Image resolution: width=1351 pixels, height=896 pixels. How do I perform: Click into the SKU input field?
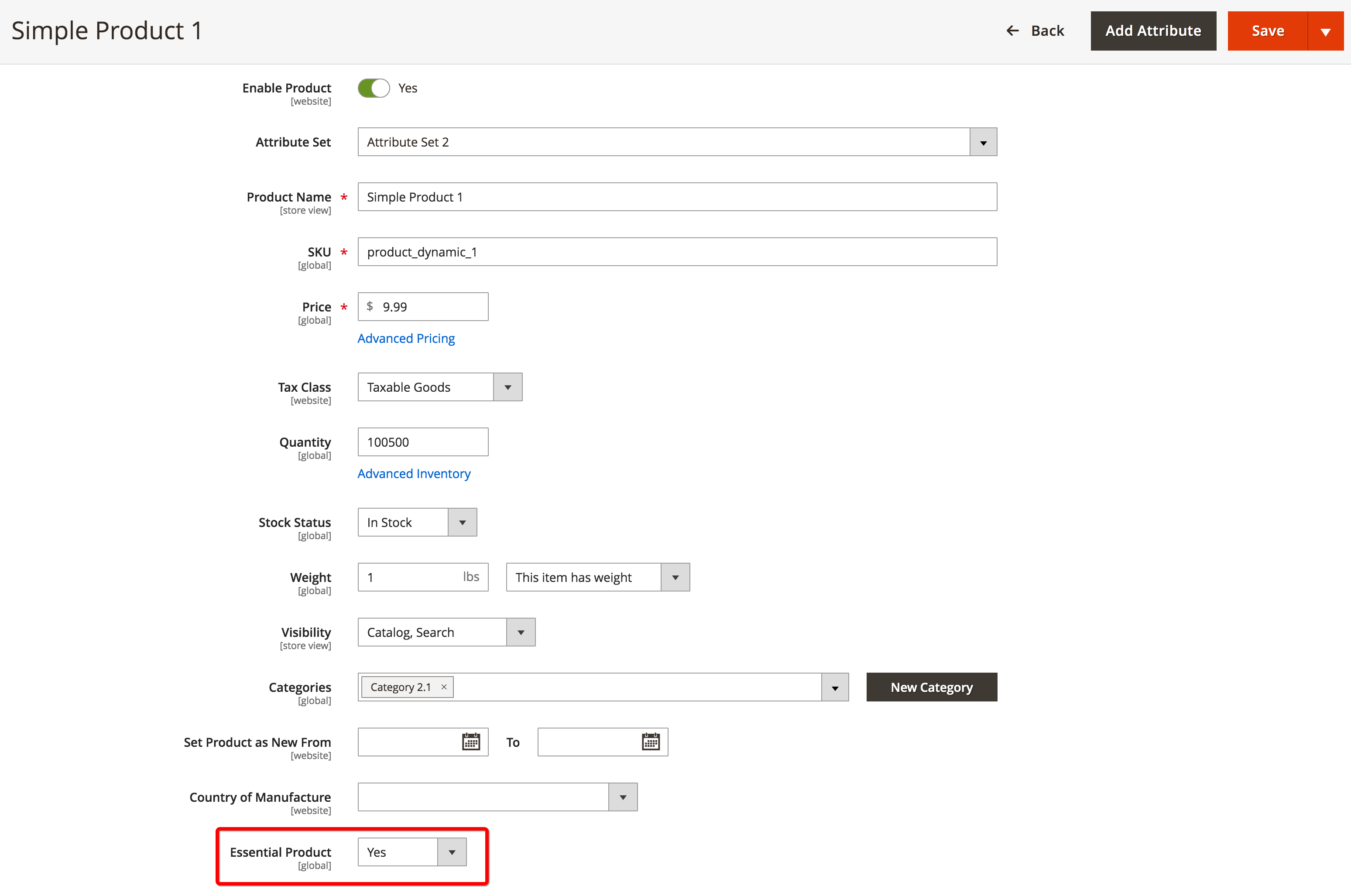pos(677,252)
